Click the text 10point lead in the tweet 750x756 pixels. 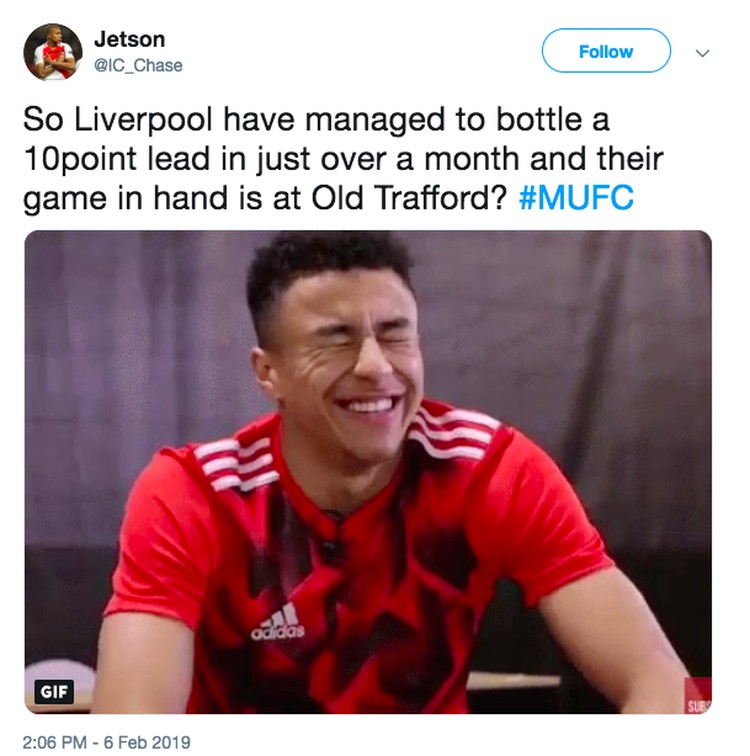[117, 158]
